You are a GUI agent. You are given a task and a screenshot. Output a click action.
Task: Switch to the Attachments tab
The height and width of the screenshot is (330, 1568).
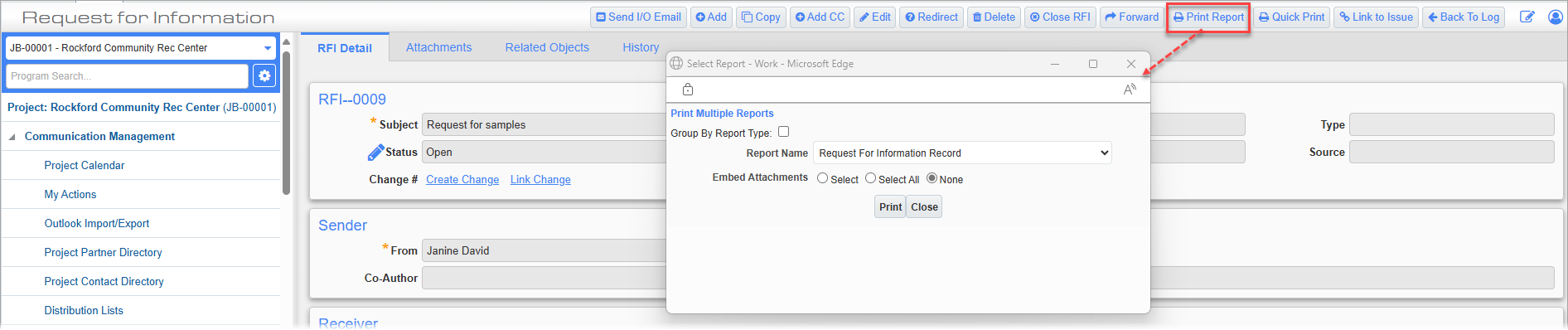pos(438,47)
